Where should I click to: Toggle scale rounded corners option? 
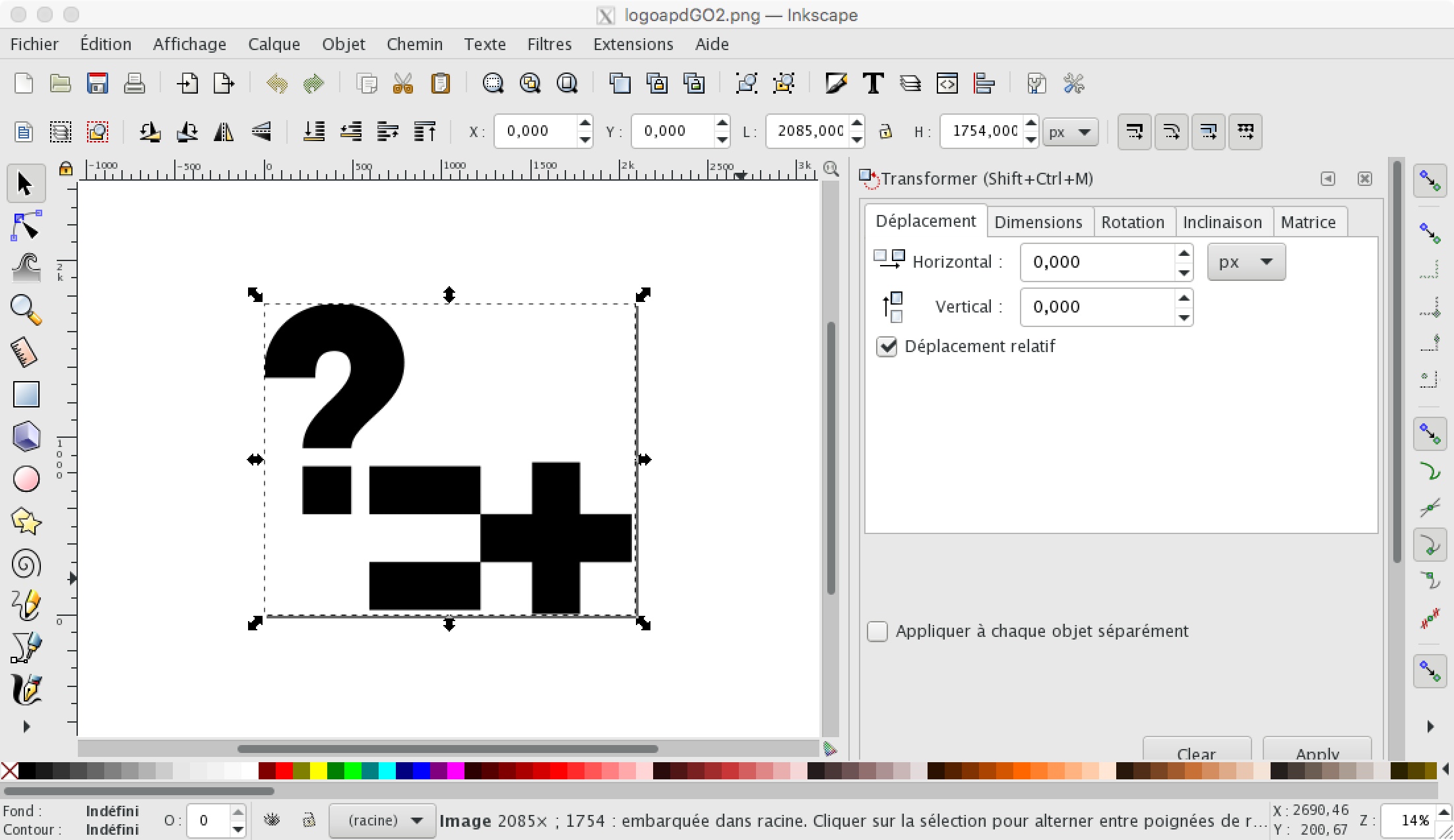pyautogui.click(x=1172, y=131)
